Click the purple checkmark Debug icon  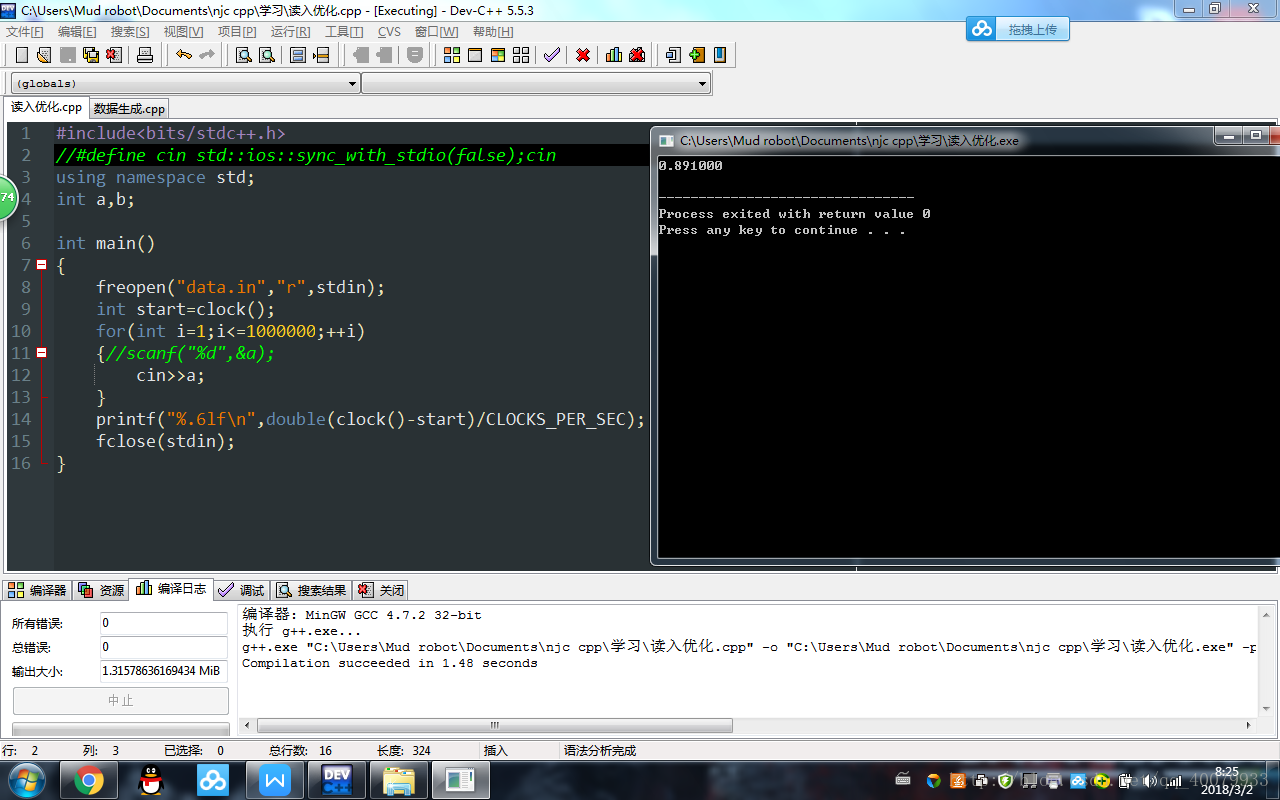click(x=552, y=55)
